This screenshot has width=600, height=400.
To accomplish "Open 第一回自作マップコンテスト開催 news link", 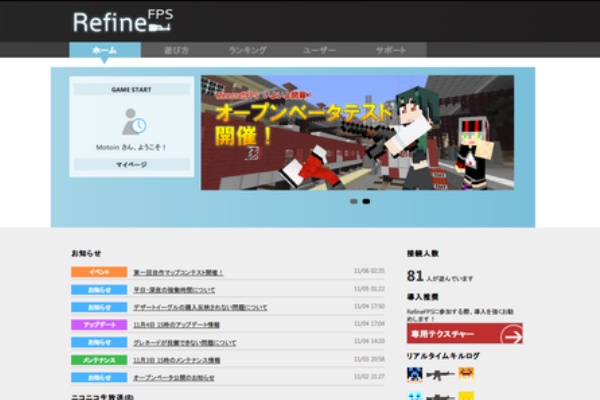I will click(178, 273).
